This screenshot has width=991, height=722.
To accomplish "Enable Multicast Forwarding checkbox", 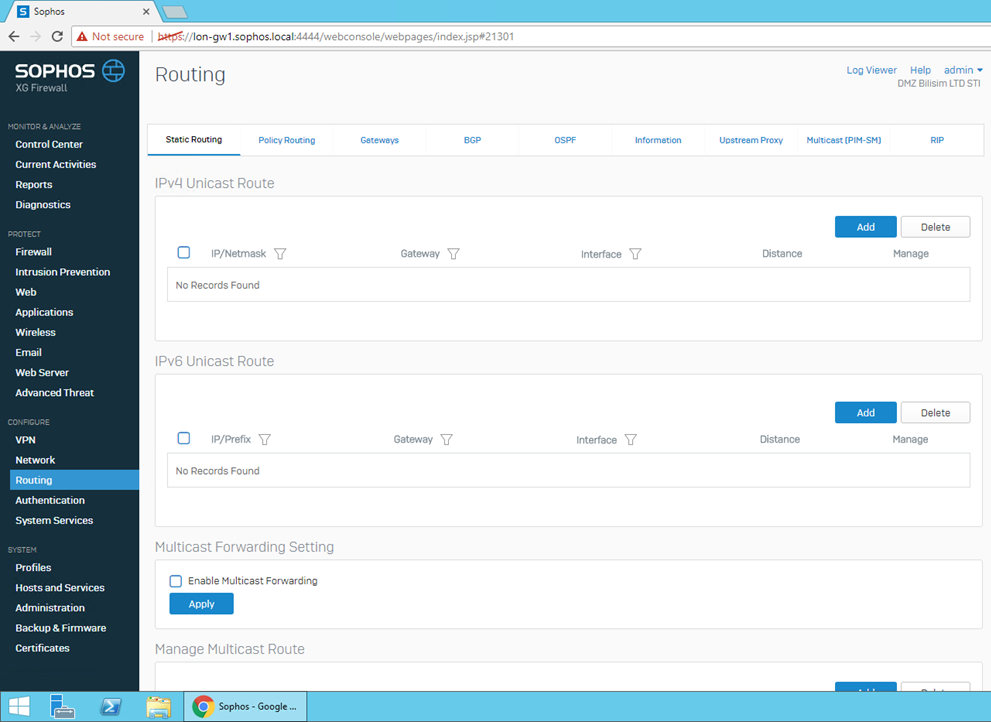I will click(176, 581).
